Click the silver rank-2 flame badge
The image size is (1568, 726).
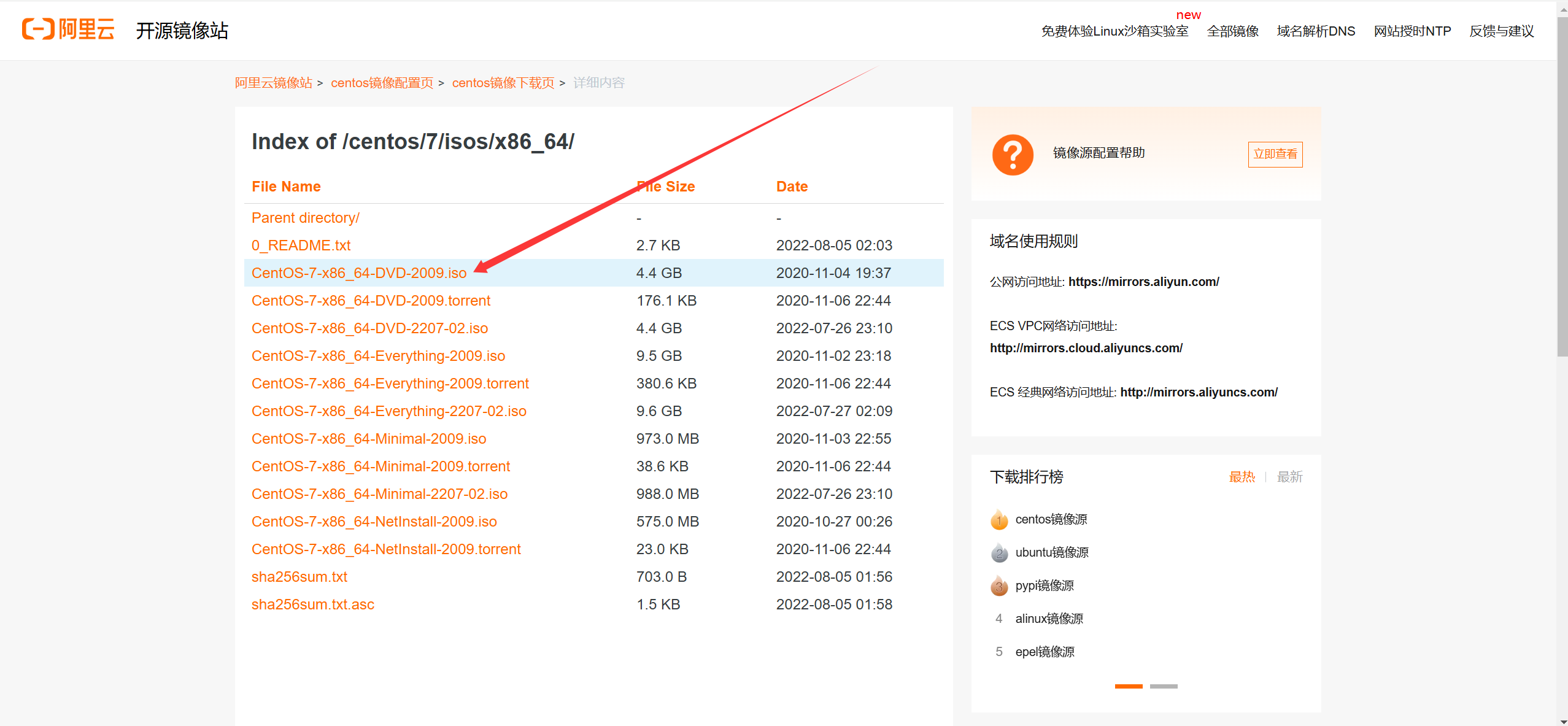pyautogui.click(x=999, y=553)
